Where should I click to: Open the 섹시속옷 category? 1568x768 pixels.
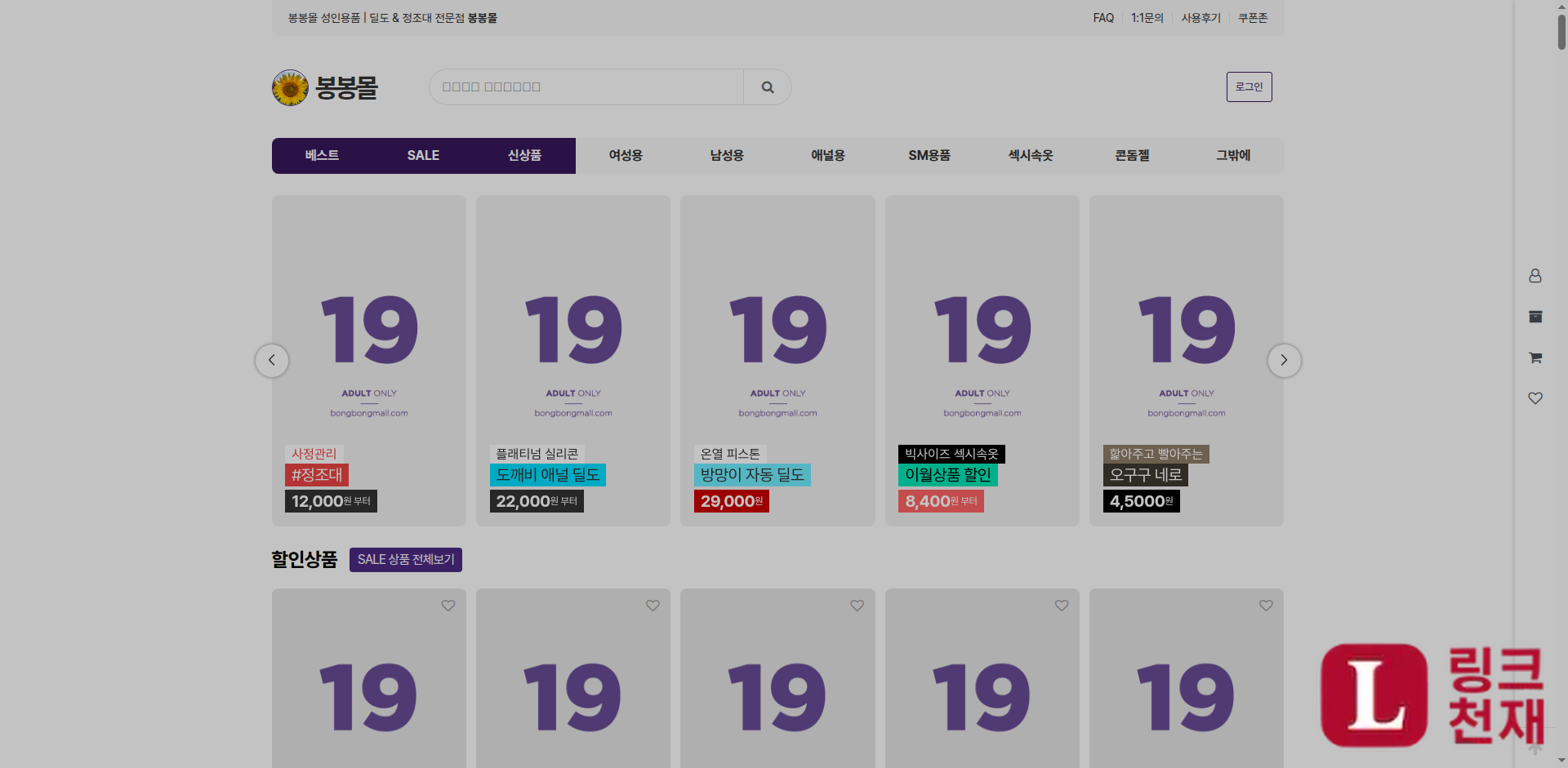click(1031, 156)
